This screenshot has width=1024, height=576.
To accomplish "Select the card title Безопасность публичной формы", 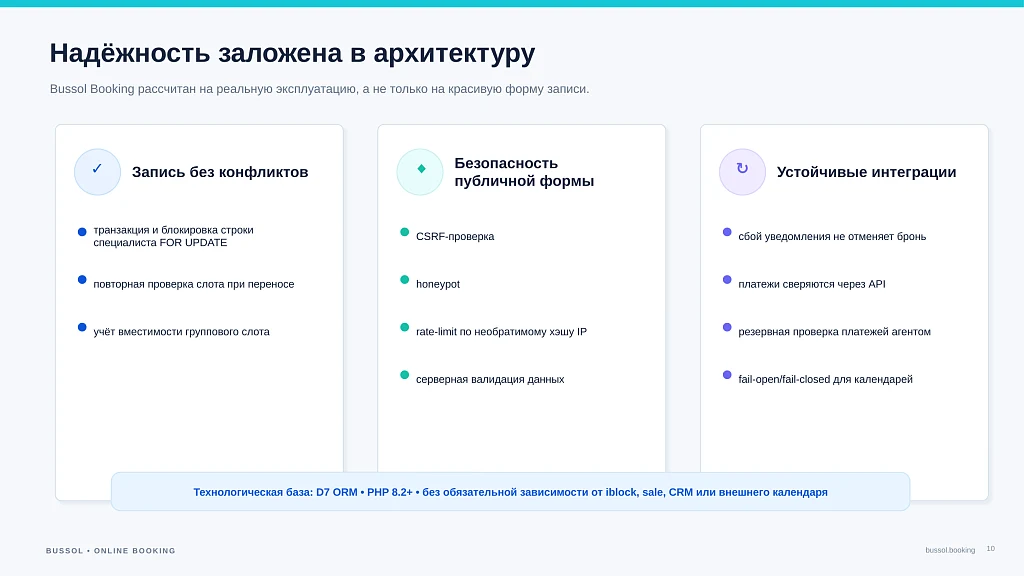I will pos(524,172).
